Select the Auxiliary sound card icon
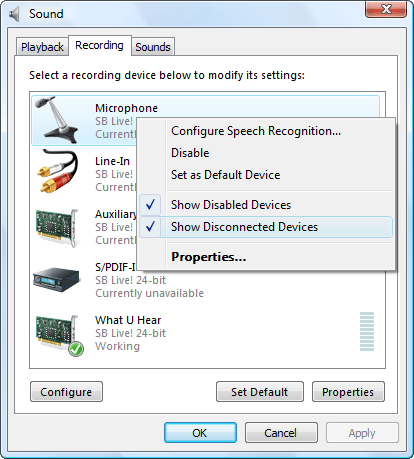Screen dimensions: 414x459 point(57,227)
